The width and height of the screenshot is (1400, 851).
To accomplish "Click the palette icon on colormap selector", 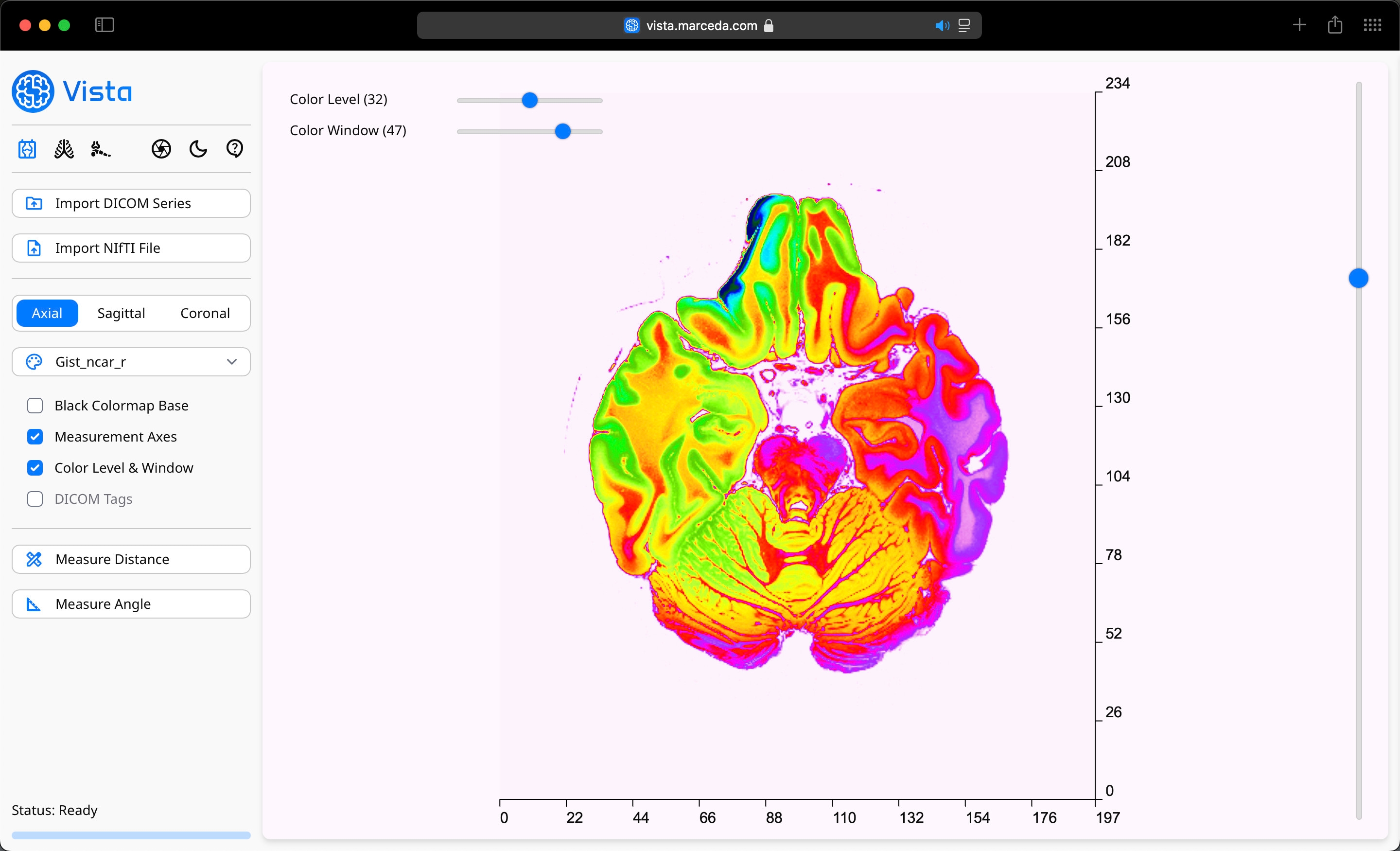I will (34, 362).
